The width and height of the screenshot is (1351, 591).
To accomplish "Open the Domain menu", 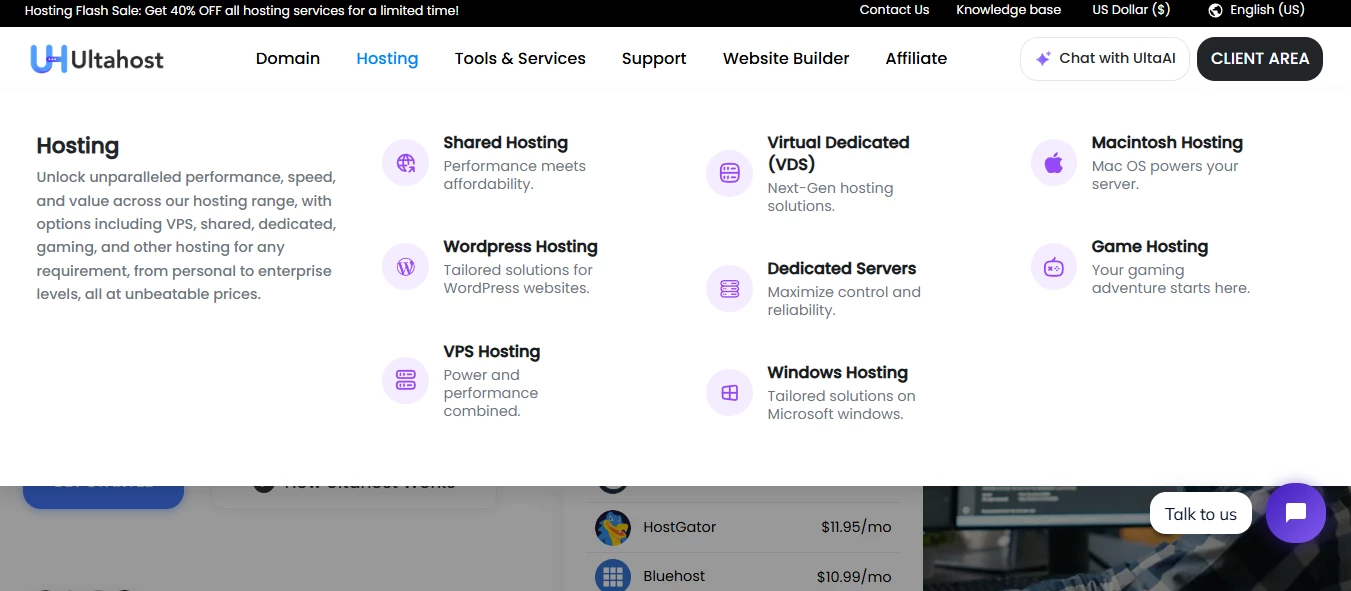I will click(288, 58).
